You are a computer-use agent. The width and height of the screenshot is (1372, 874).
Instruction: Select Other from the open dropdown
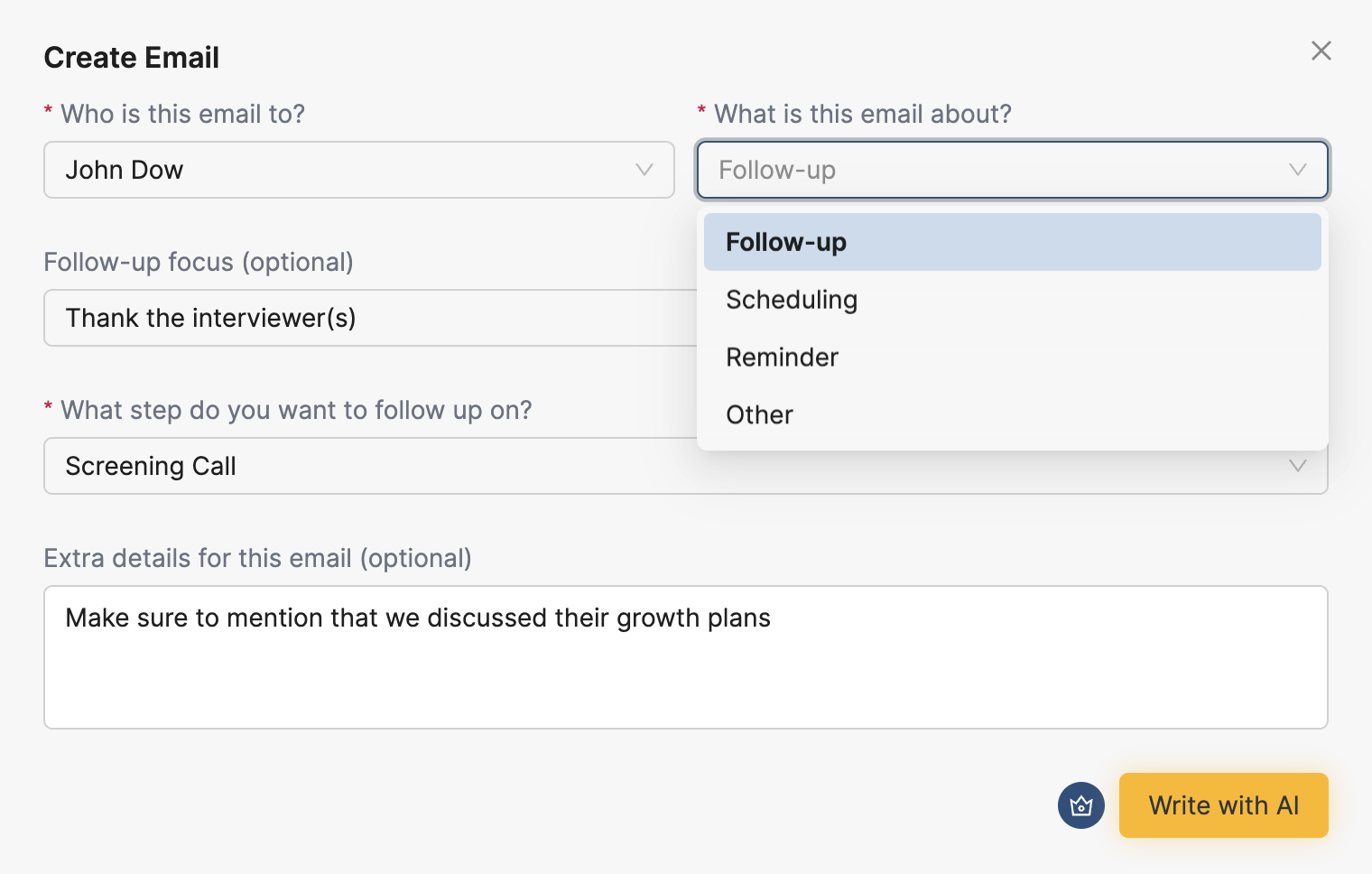pyautogui.click(x=759, y=414)
